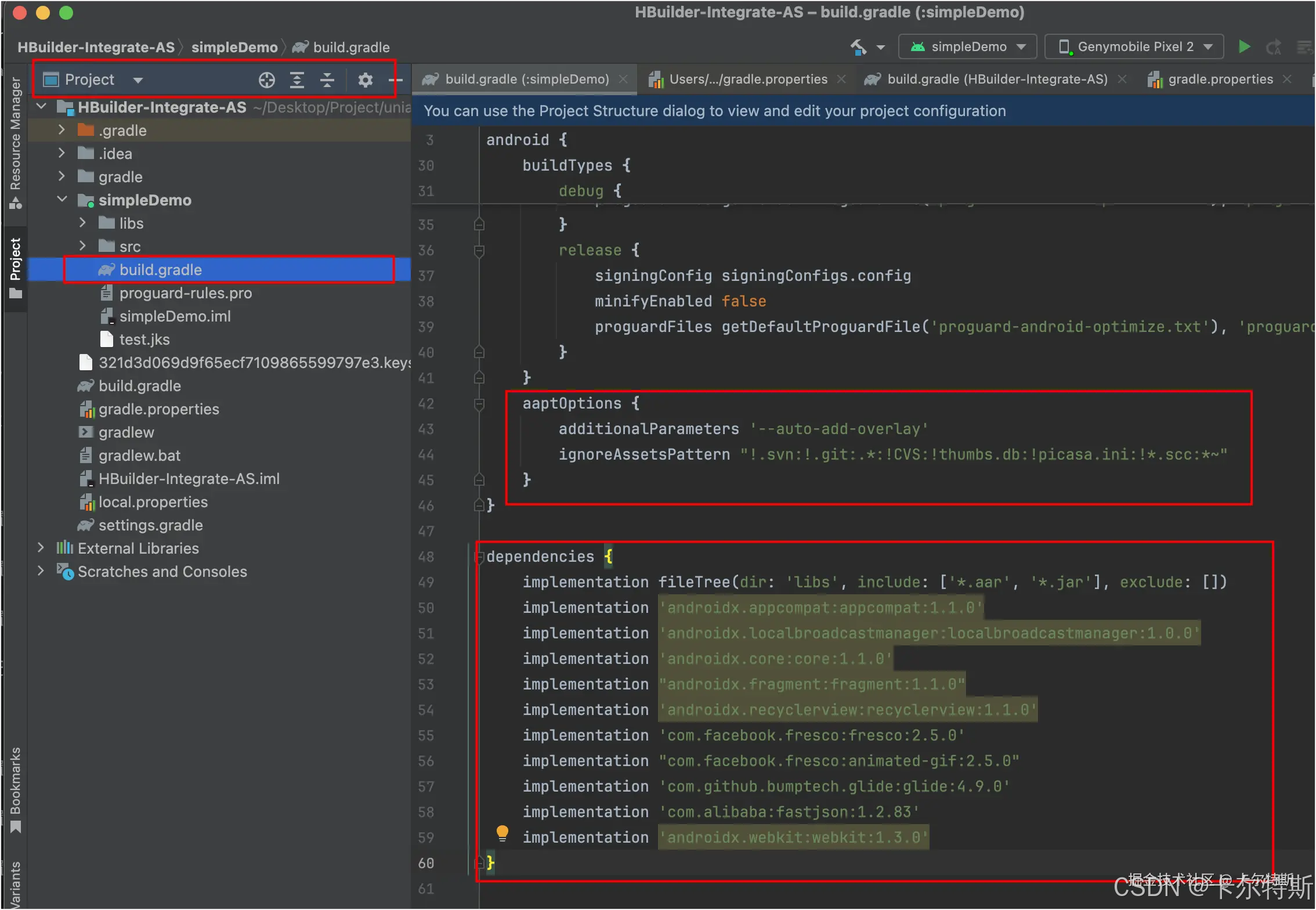This screenshot has width=1316, height=910.
Task: Click line number 47 in gutter
Action: tap(426, 531)
